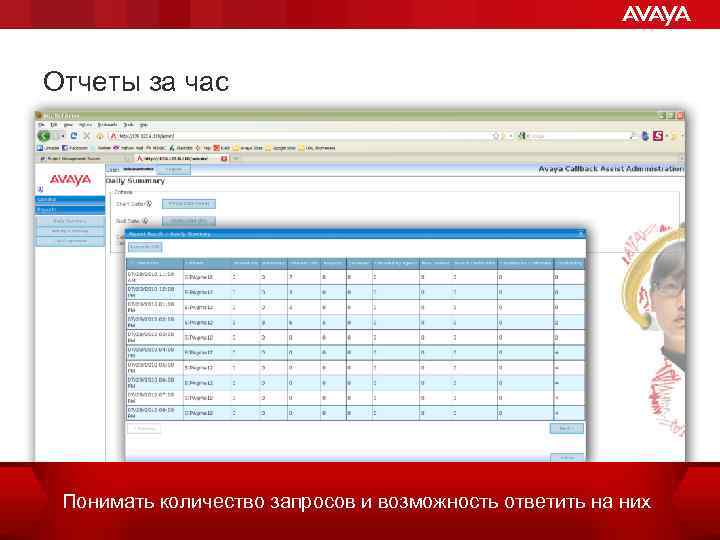This screenshot has width=720, height=540.
Task: Select the Avaya admin browser tab
Action: 180,158
